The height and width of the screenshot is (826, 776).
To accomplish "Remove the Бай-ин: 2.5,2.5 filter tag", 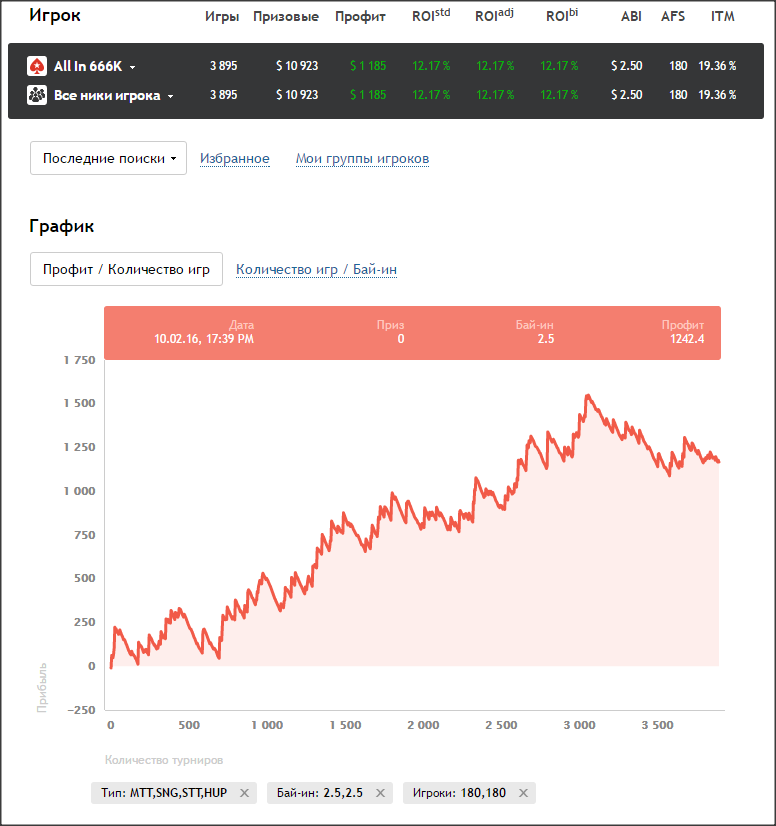I will click(380, 793).
